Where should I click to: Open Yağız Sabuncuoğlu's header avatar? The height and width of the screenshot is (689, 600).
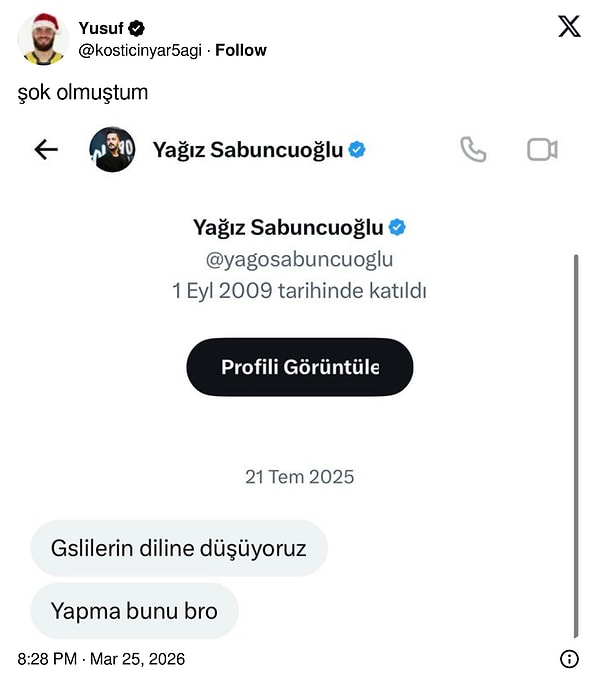point(112,150)
